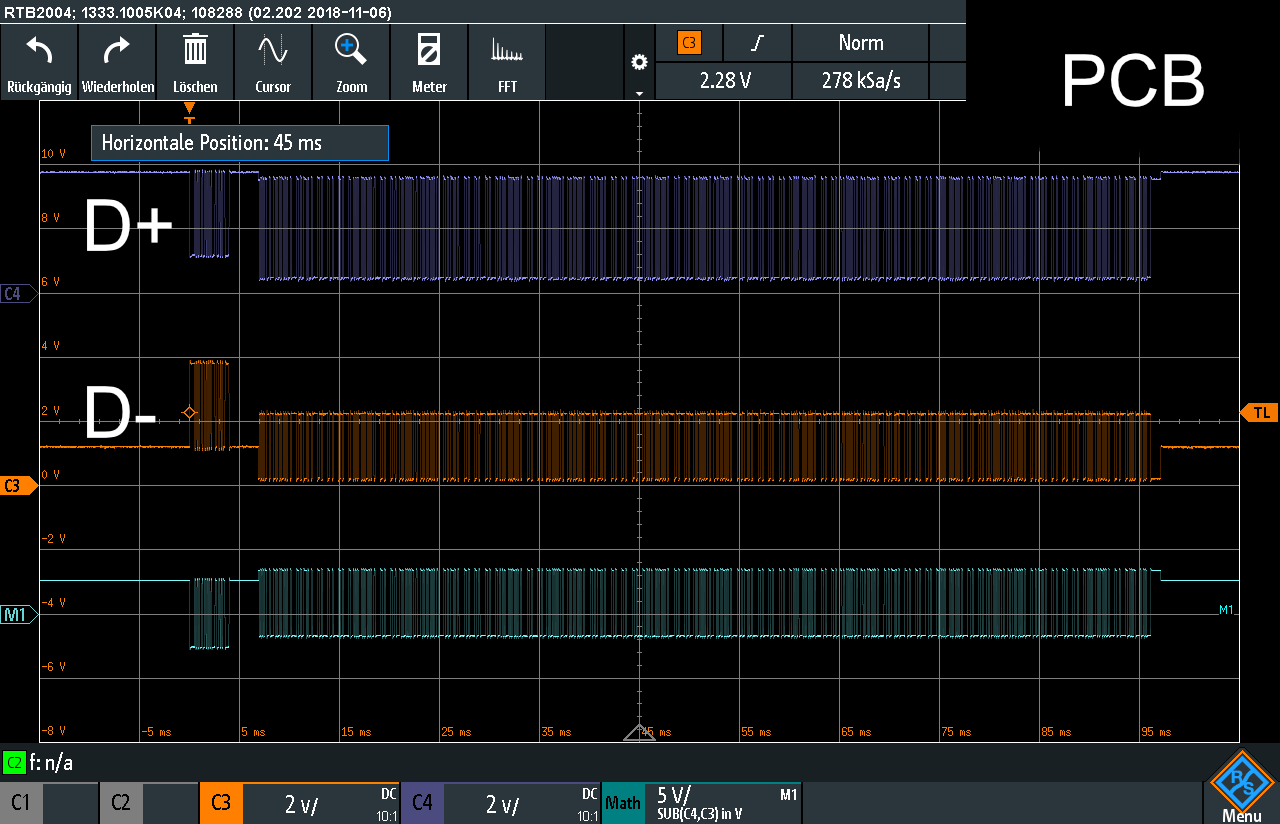Click the 278 kSa/s sample rate field

(860, 81)
